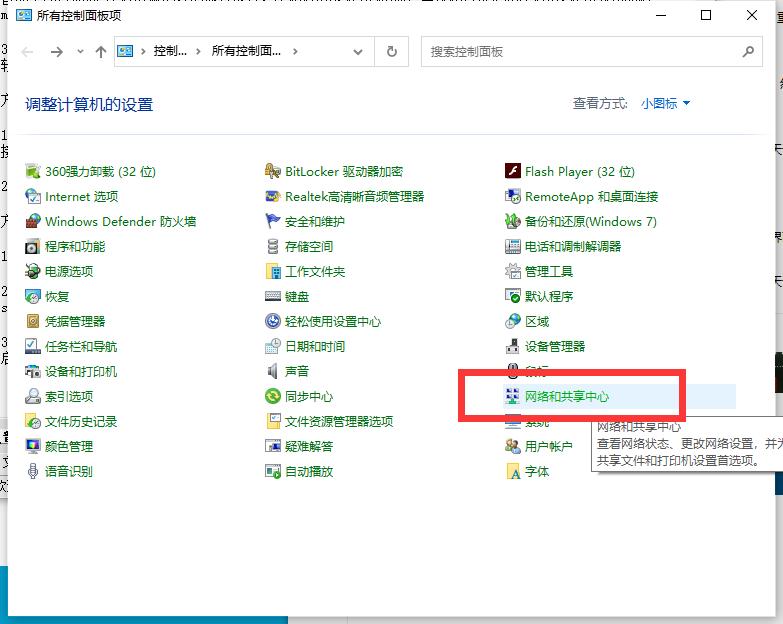The image size is (783, 624).
Task: Click the 用户帐户 link
Action: pos(548,447)
